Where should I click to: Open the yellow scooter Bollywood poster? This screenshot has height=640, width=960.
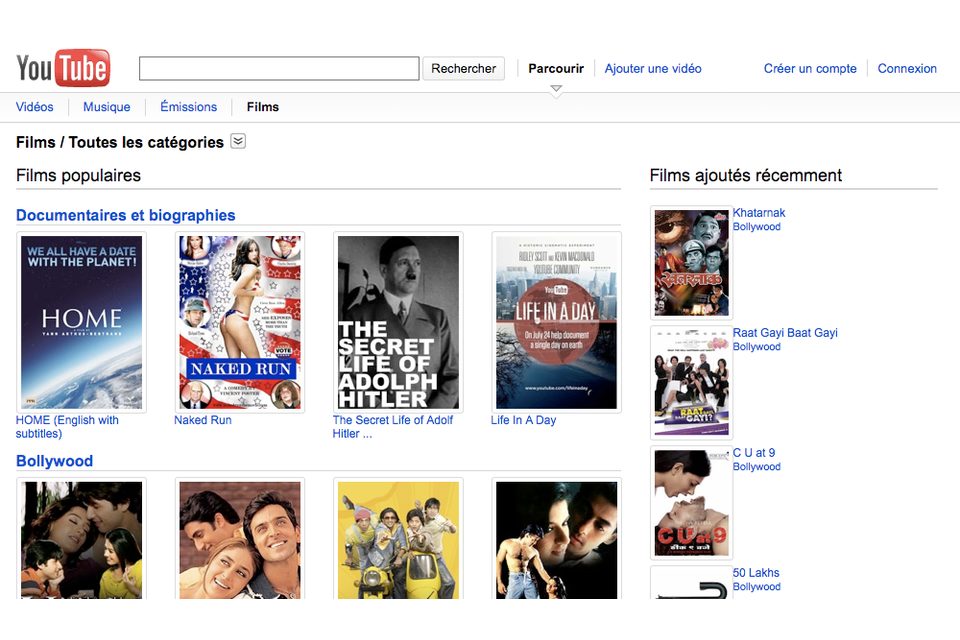[x=398, y=539]
